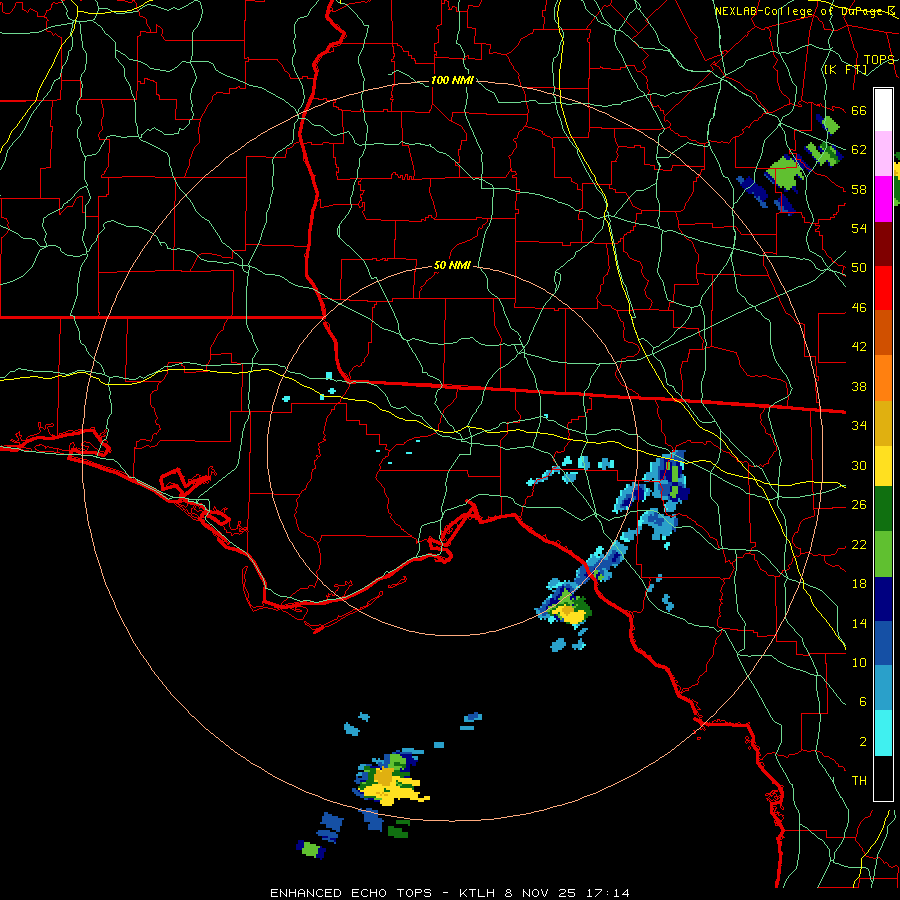Click the bright red legend swatch
Image resolution: width=900 pixels, height=900 pixels.
pos(883,288)
